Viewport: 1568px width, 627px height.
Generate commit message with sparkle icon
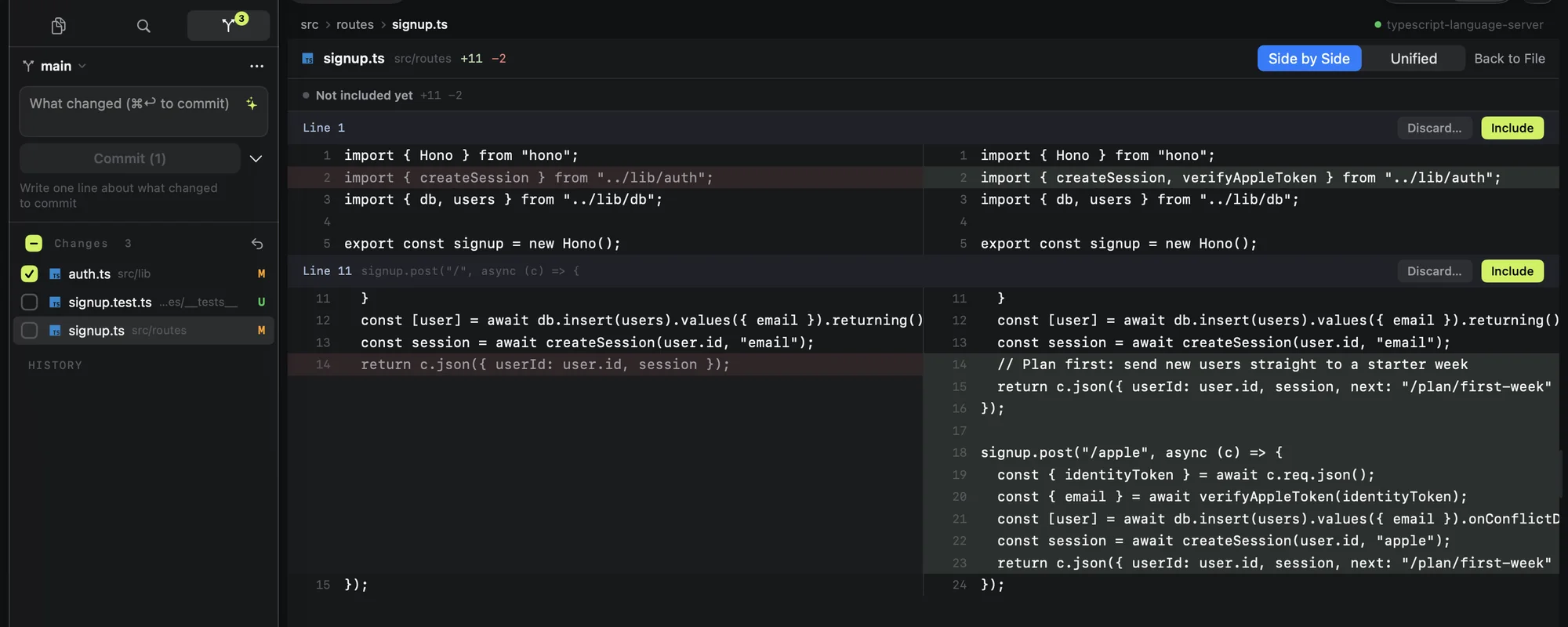tap(252, 103)
